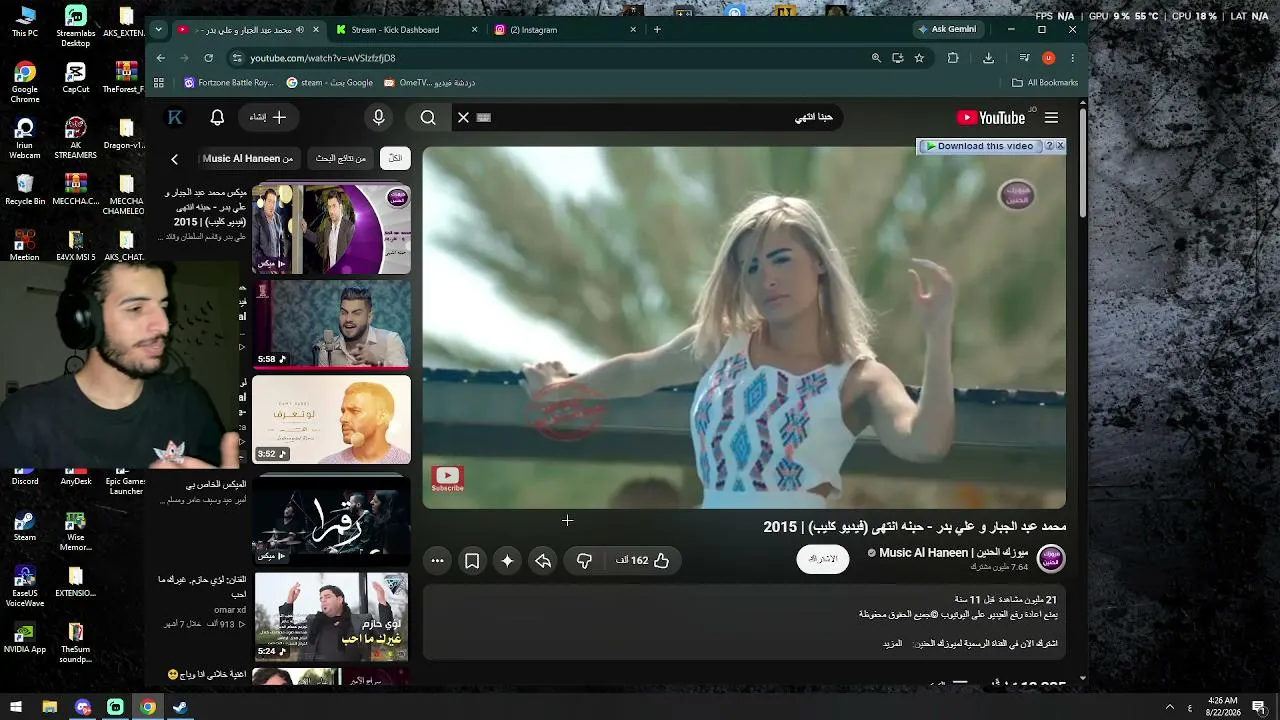Like the video with 162 thumbs-up

click(x=641, y=561)
